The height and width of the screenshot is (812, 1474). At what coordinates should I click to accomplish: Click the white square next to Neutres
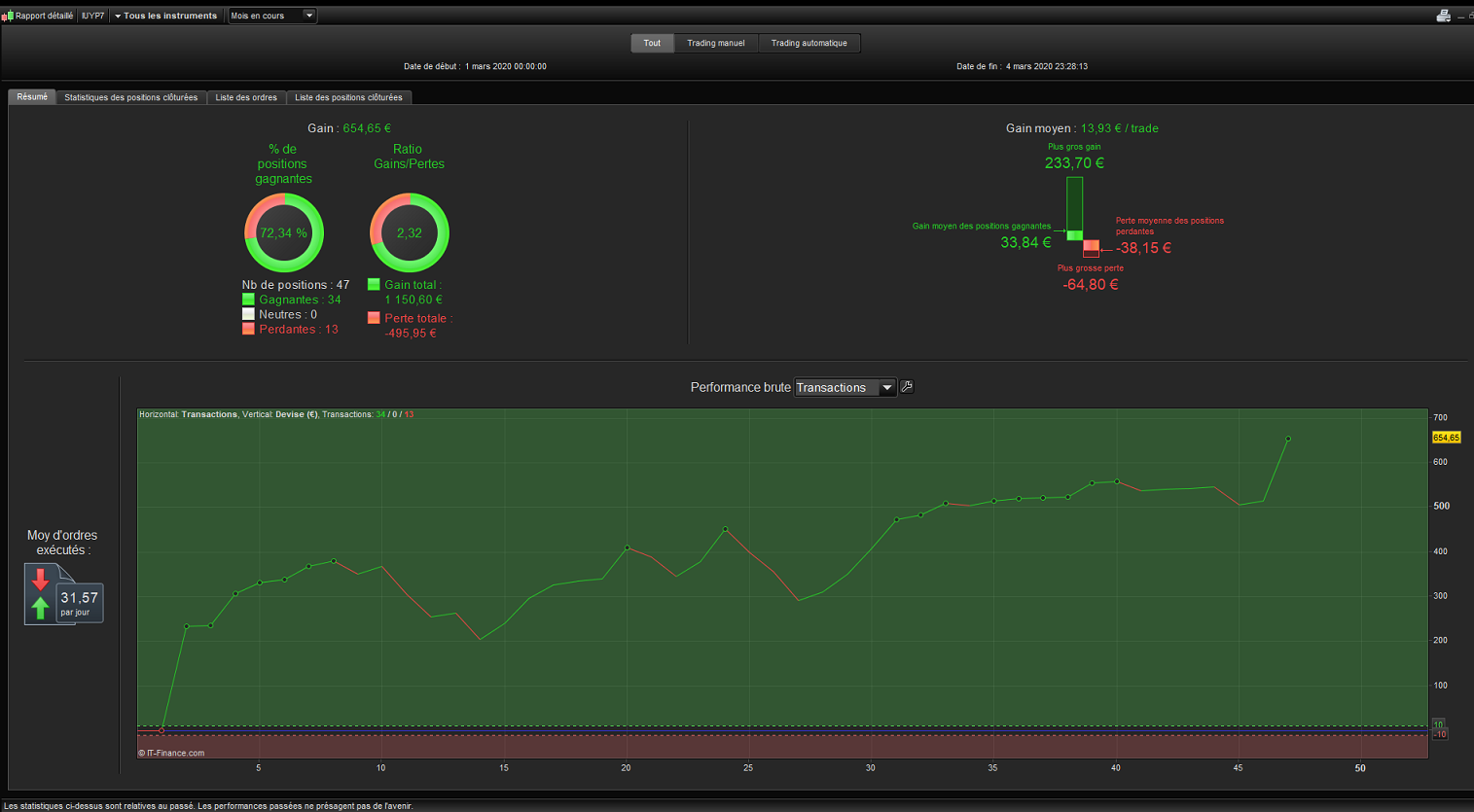pyautogui.click(x=248, y=314)
